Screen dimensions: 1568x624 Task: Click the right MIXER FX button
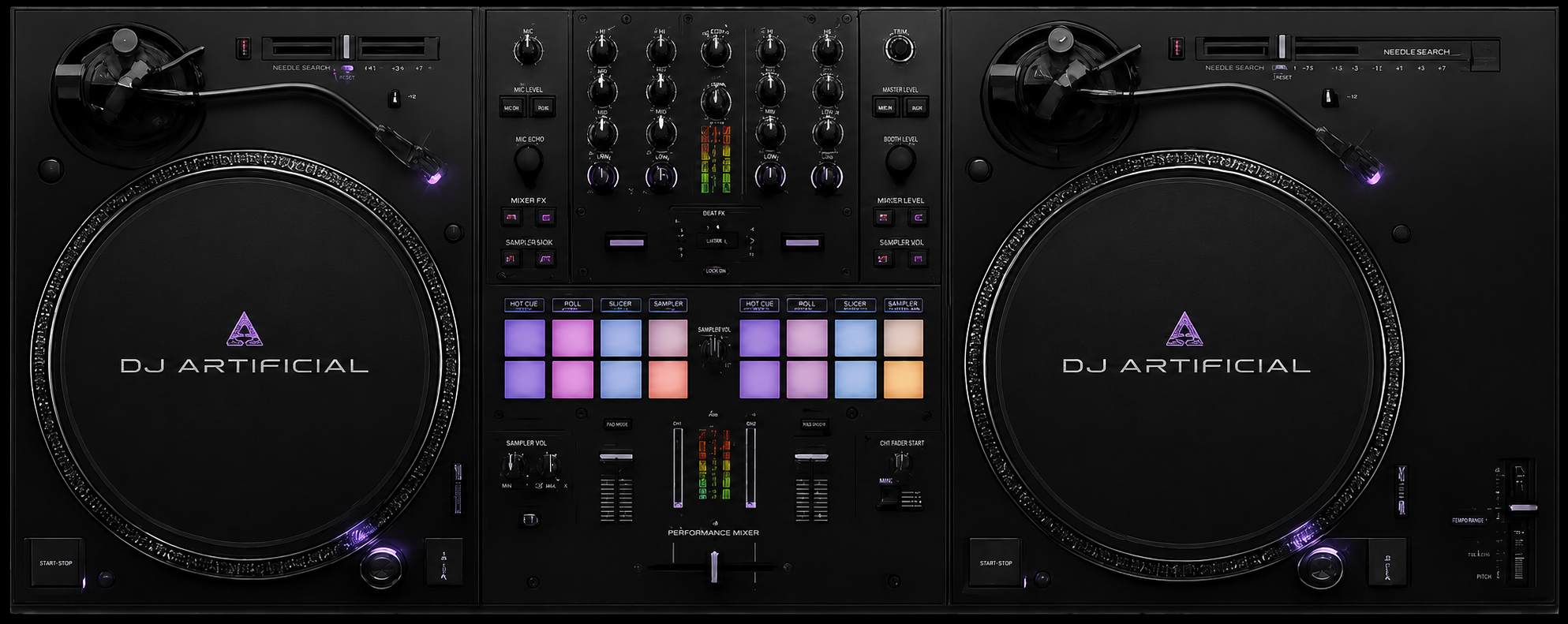(x=545, y=217)
